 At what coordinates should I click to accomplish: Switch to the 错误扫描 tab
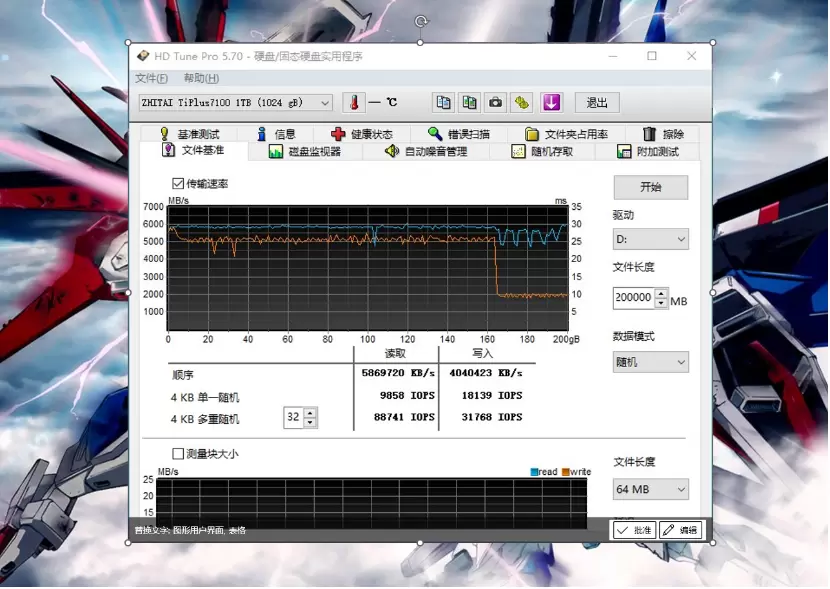[459, 134]
